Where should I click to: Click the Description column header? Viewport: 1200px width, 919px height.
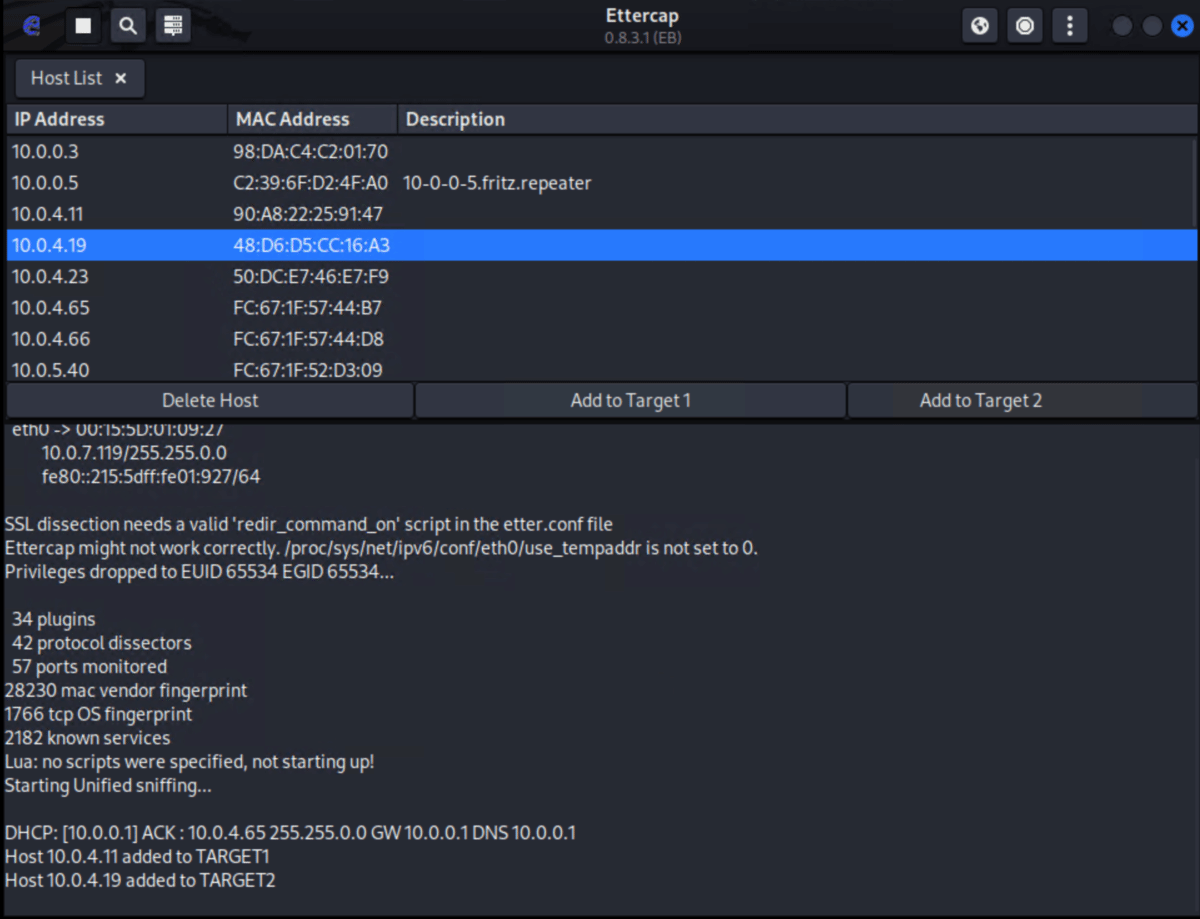point(455,119)
